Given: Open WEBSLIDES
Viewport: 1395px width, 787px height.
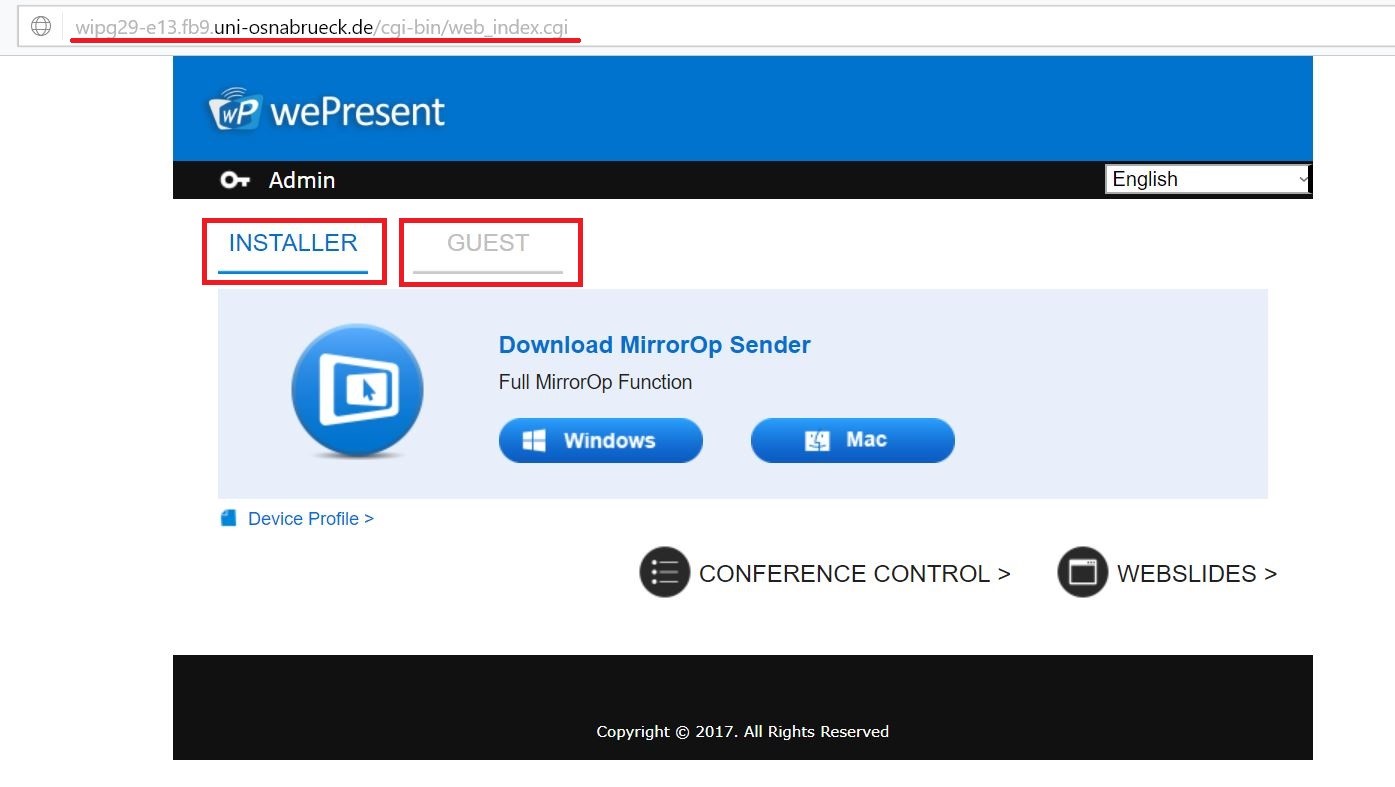Looking at the screenshot, I should pyautogui.click(x=1197, y=573).
